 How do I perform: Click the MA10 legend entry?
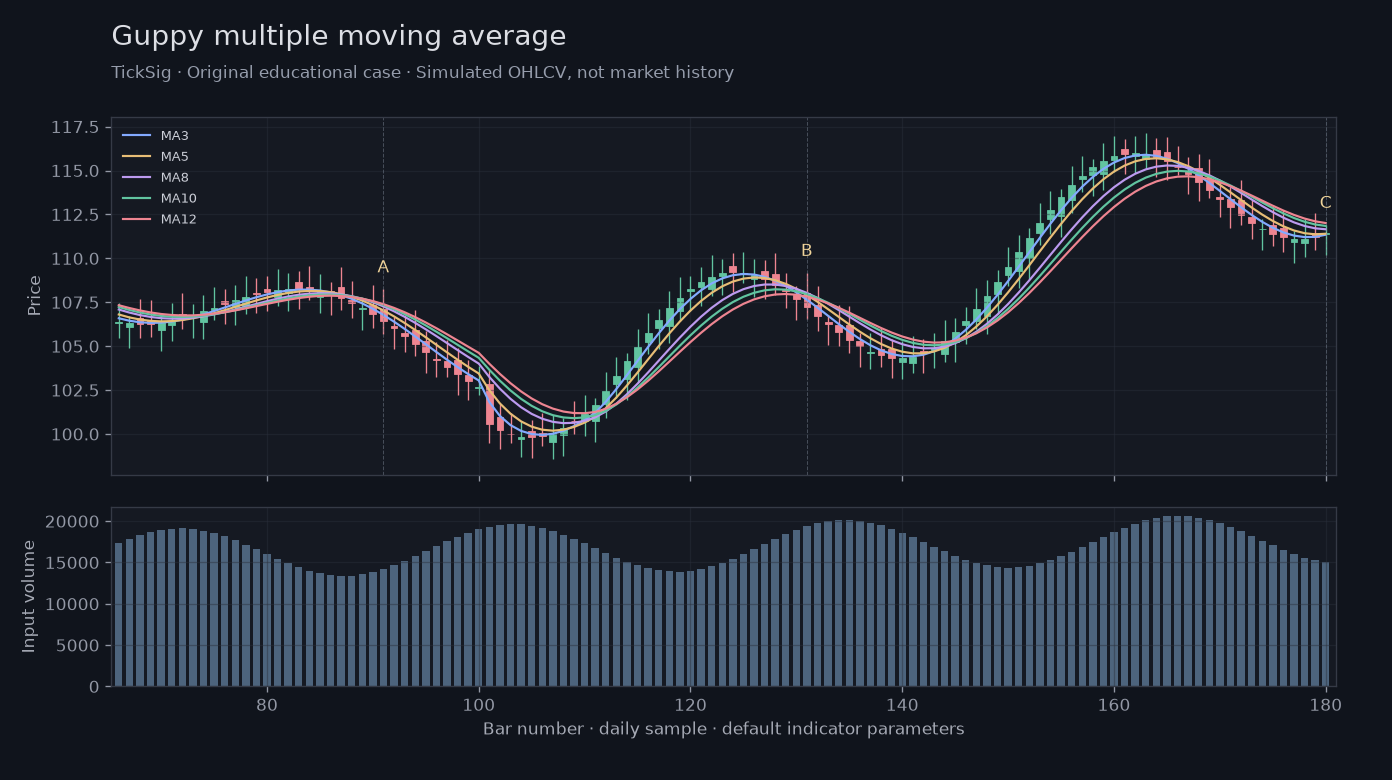(159, 199)
